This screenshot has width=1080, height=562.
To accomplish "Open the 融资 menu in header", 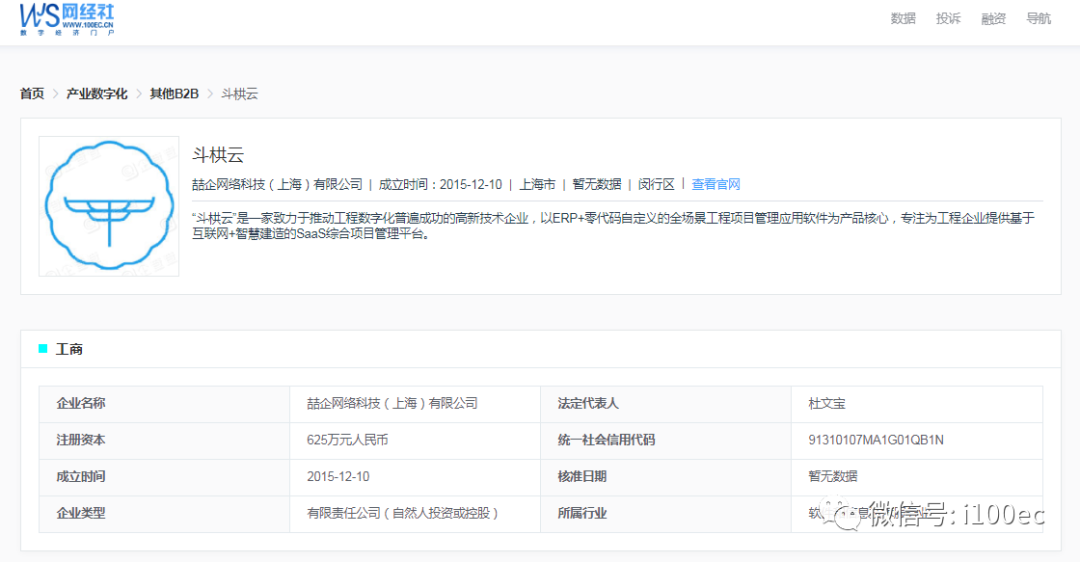I will [993, 19].
